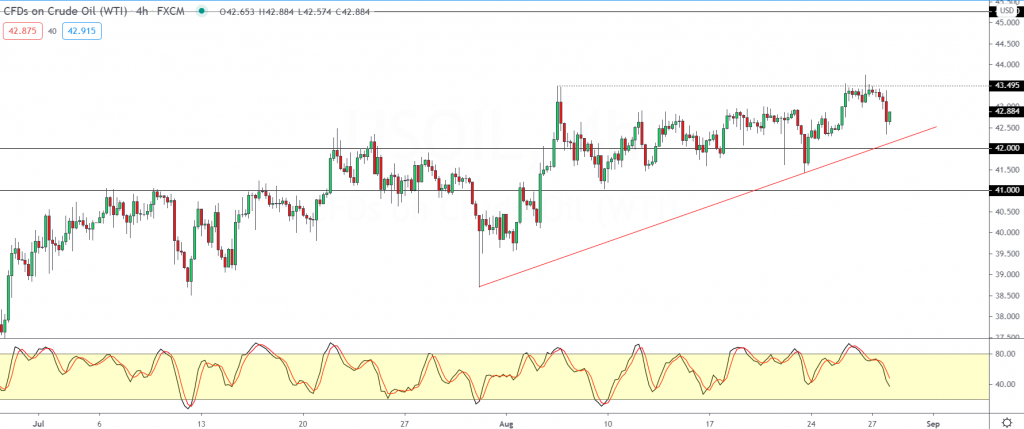Click the 40.000 price axis value
1024x429 pixels.
tap(1006, 232)
